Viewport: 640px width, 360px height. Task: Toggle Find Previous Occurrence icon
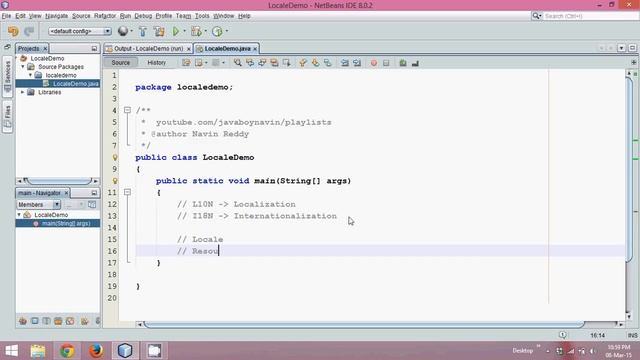[250, 63]
